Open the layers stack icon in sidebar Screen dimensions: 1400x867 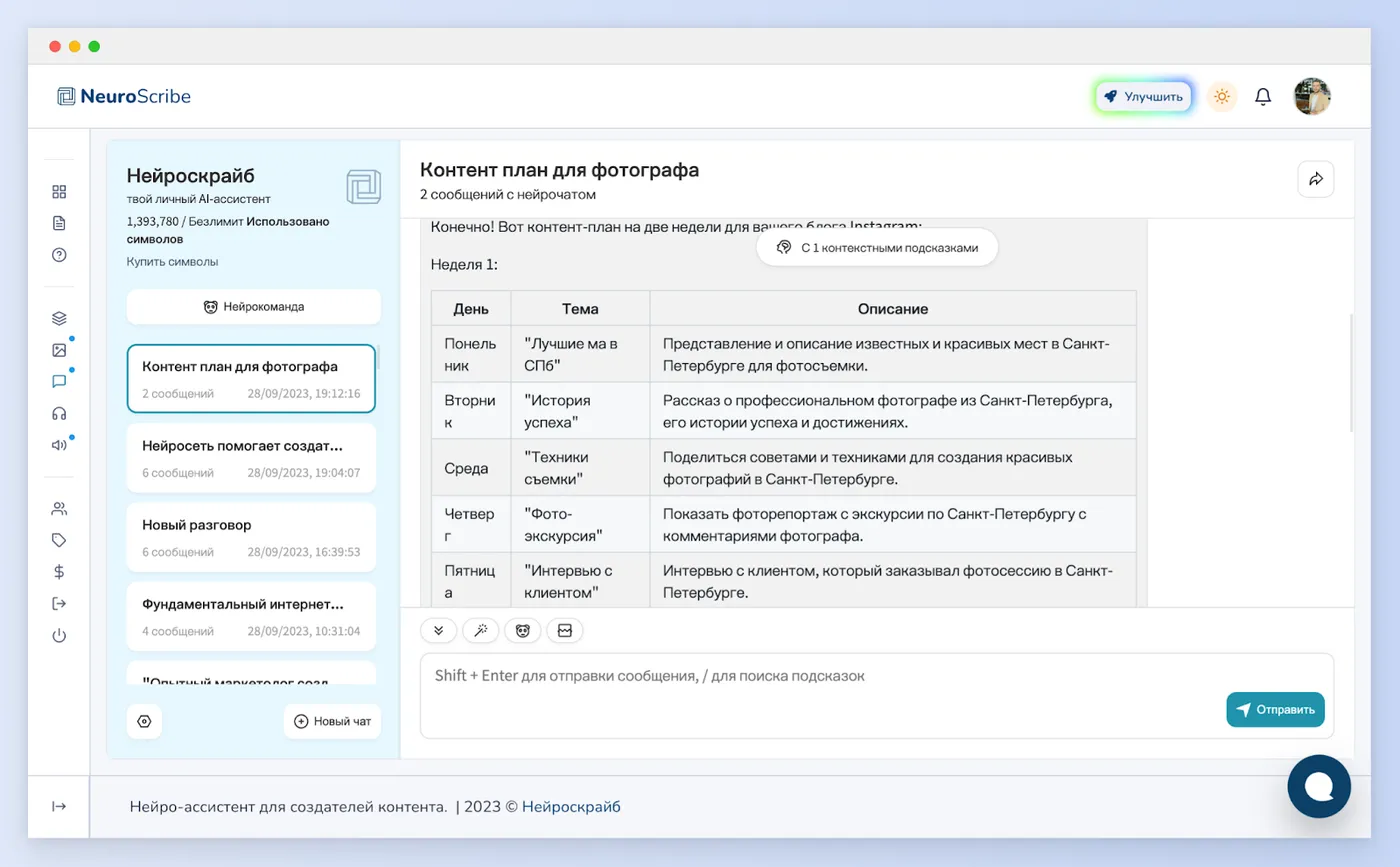[59, 318]
